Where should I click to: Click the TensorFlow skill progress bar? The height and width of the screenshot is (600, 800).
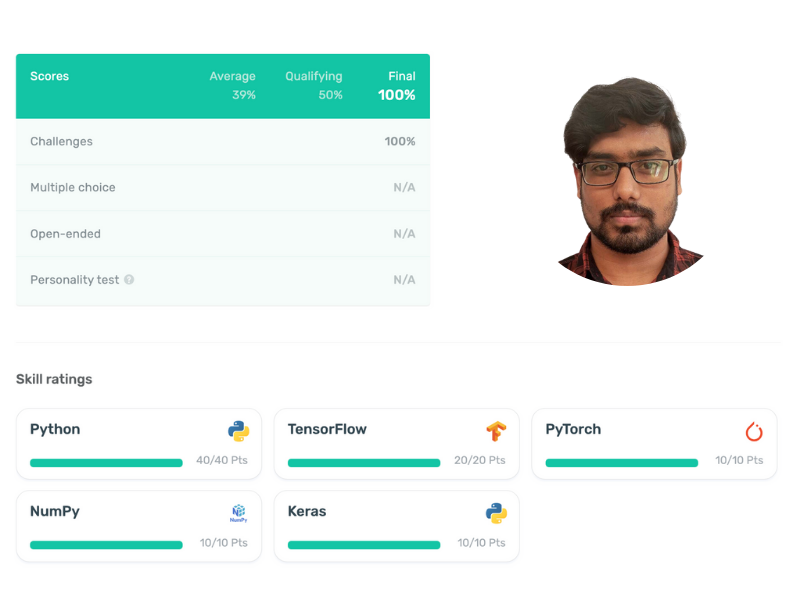(x=364, y=463)
